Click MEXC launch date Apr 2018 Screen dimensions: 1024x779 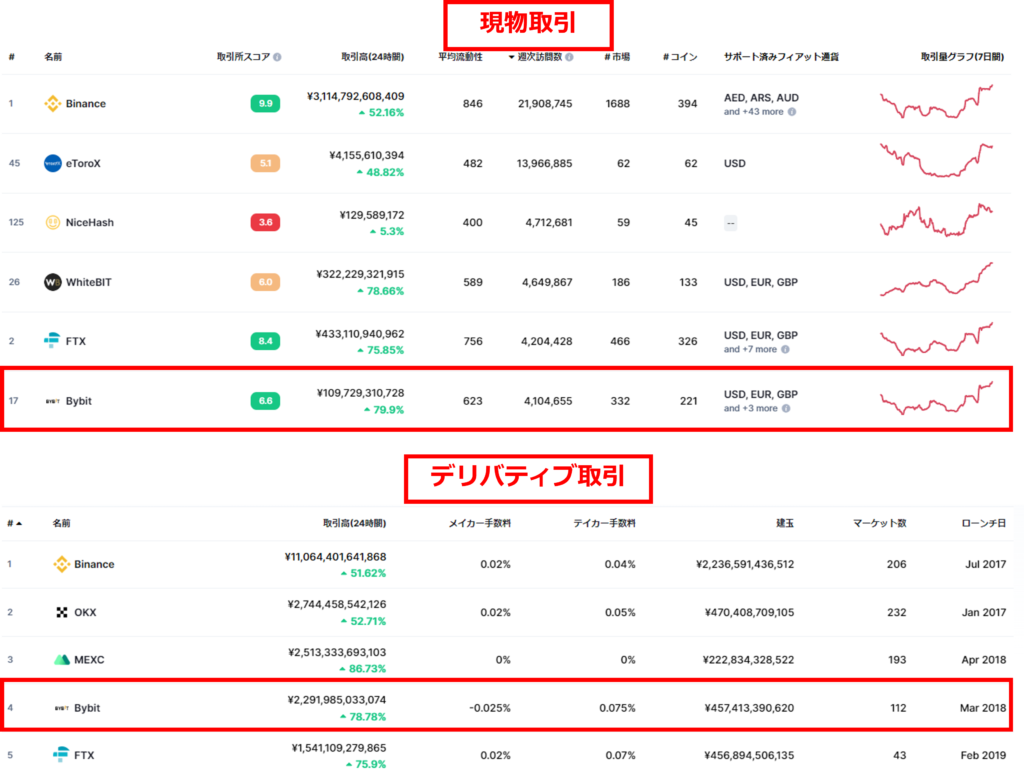pyautogui.click(x=984, y=660)
